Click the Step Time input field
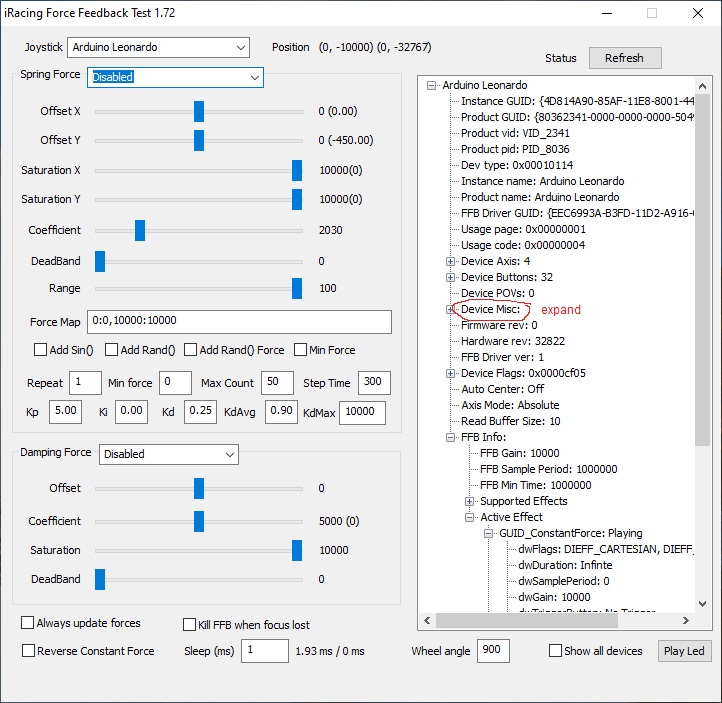This screenshot has width=722, height=703. [374, 383]
